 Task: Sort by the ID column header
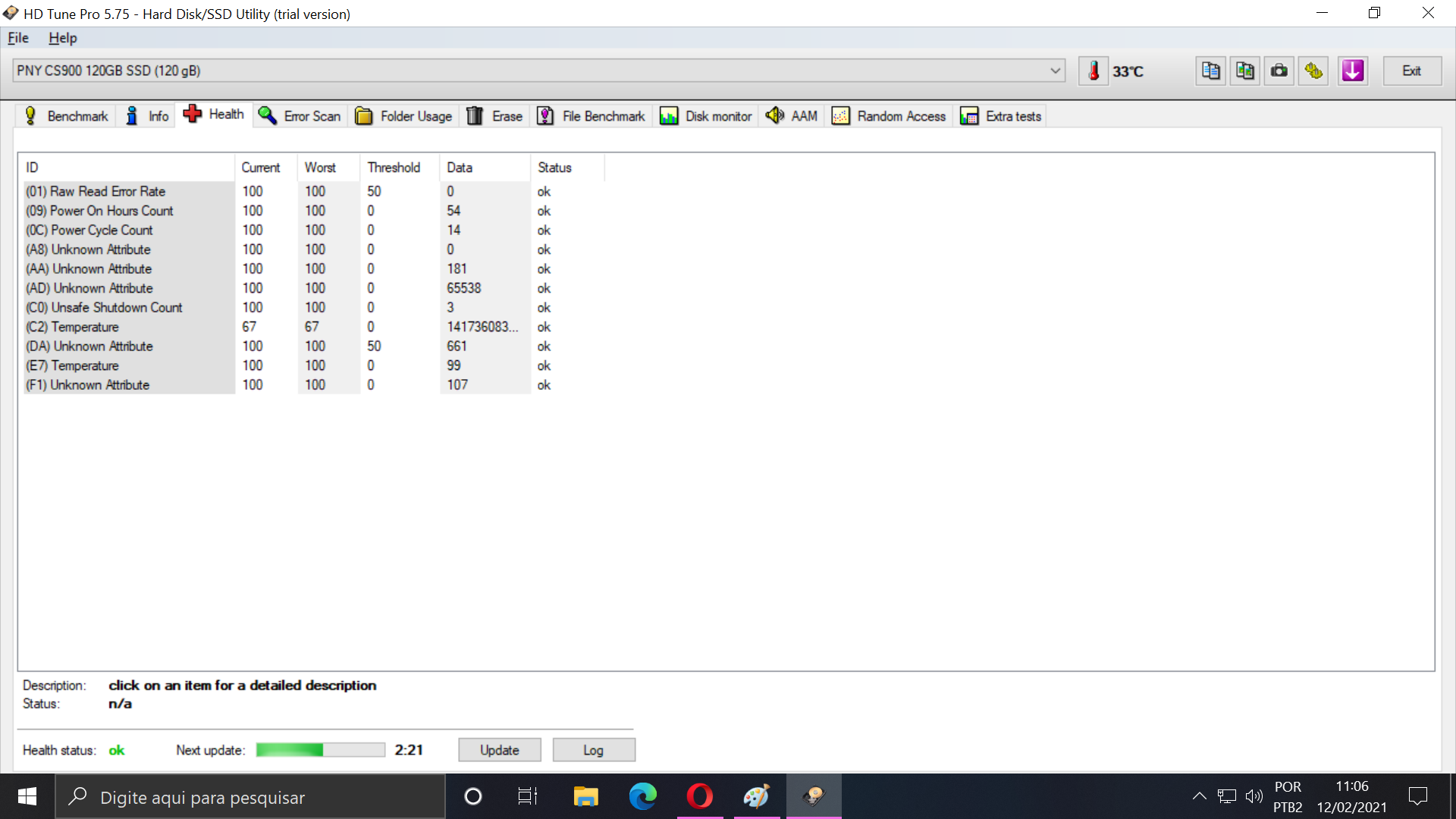[128, 168]
